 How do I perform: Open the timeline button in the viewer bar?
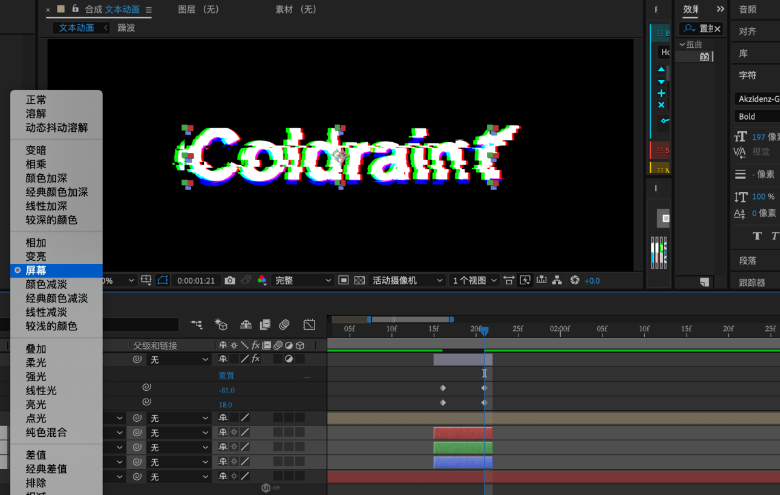click(541, 281)
